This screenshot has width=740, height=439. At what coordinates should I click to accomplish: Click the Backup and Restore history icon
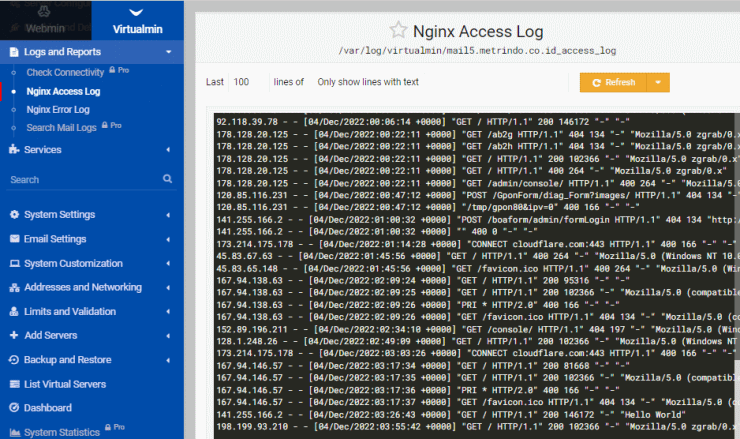coord(14,360)
